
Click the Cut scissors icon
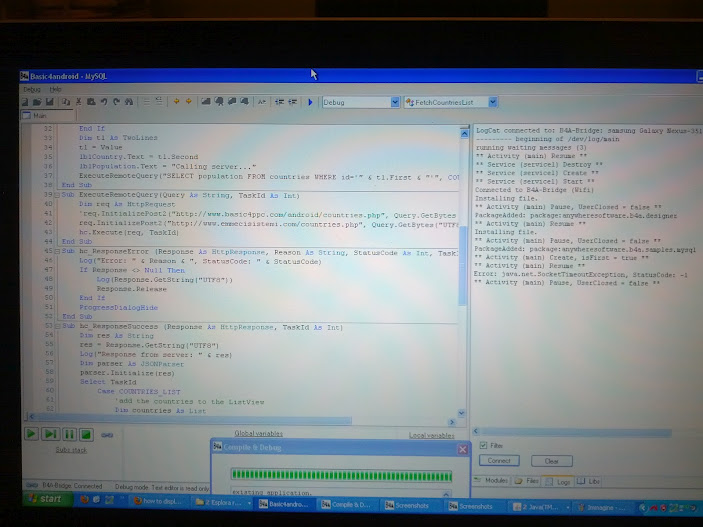point(78,102)
